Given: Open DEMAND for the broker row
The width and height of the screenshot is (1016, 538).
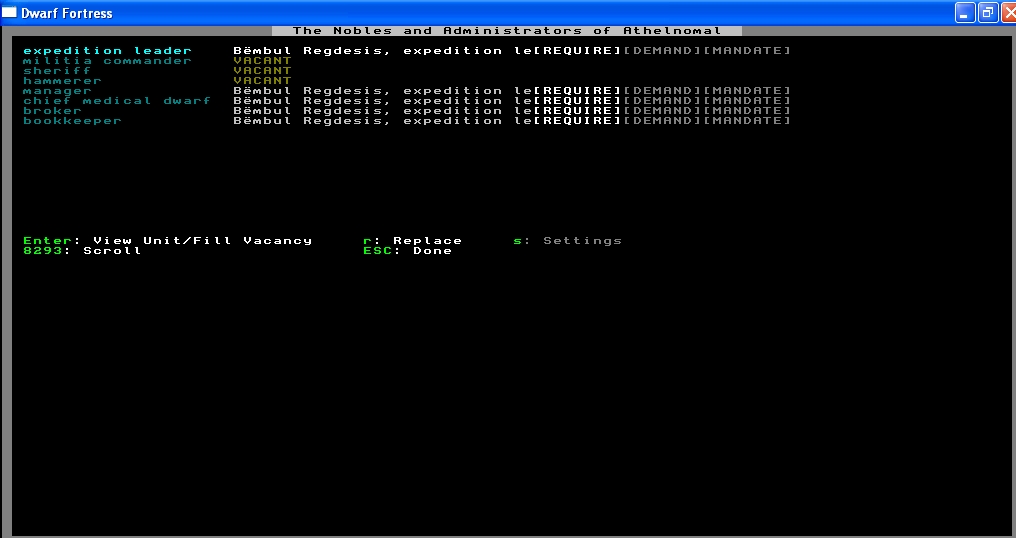Looking at the screenshot, I should [x=662, y=111].
